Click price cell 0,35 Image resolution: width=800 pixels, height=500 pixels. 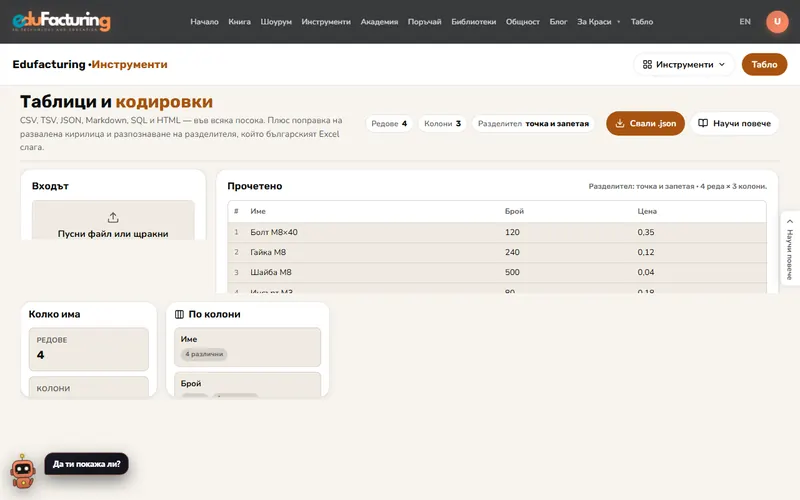coord(646,232)
